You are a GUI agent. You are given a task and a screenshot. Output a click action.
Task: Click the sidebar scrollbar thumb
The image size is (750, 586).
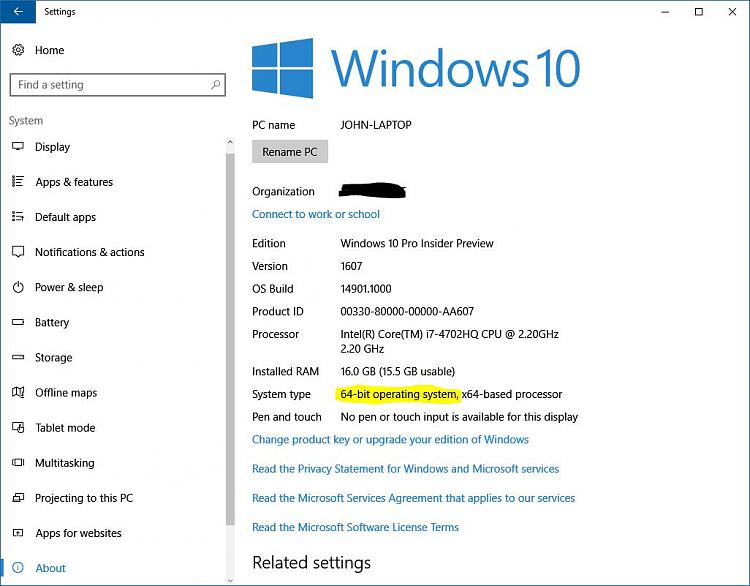tap(230, 340)
